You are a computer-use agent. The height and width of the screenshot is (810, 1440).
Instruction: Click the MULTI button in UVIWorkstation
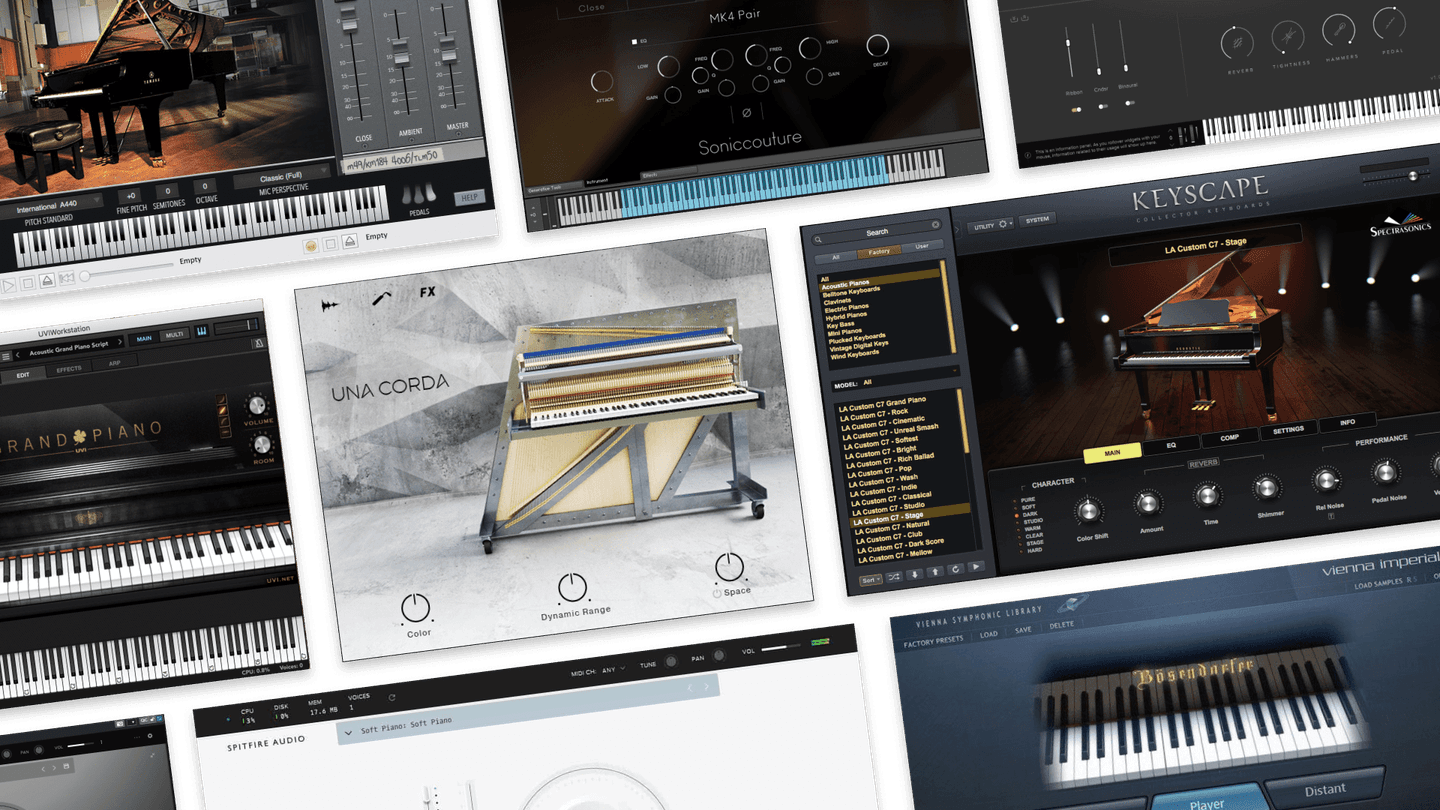(x=174, y=335)
